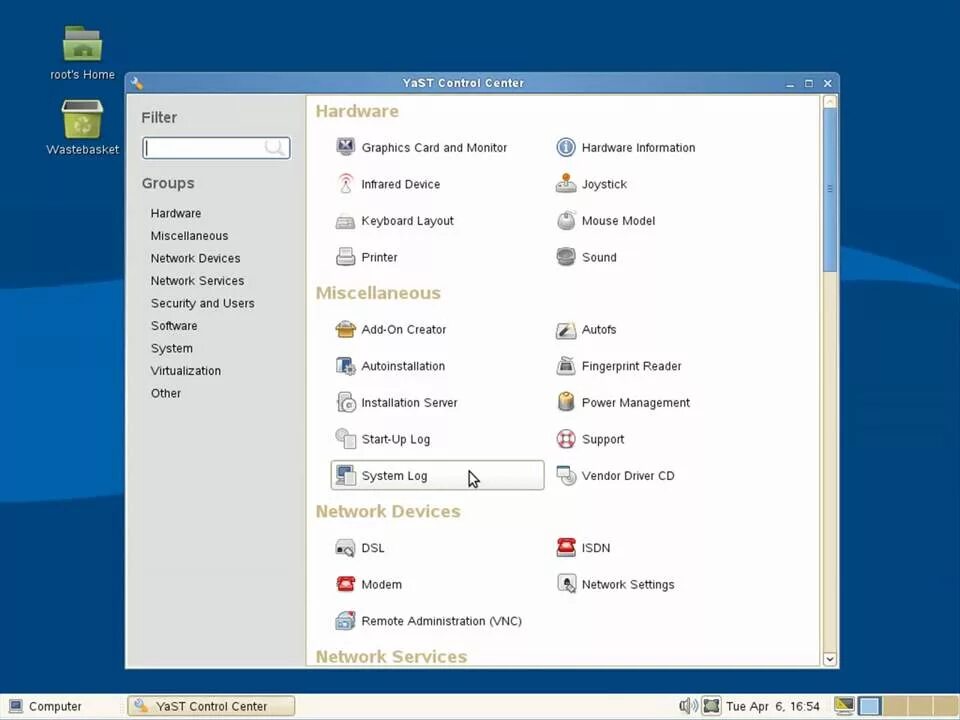Open root's Home desktop folder

click(82, 53)
